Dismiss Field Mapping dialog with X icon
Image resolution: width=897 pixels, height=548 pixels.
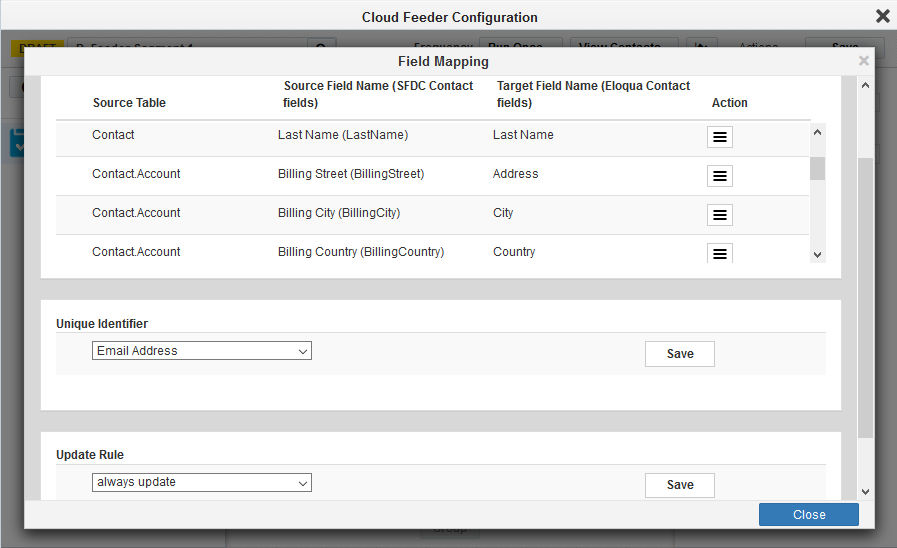point(863,61)
